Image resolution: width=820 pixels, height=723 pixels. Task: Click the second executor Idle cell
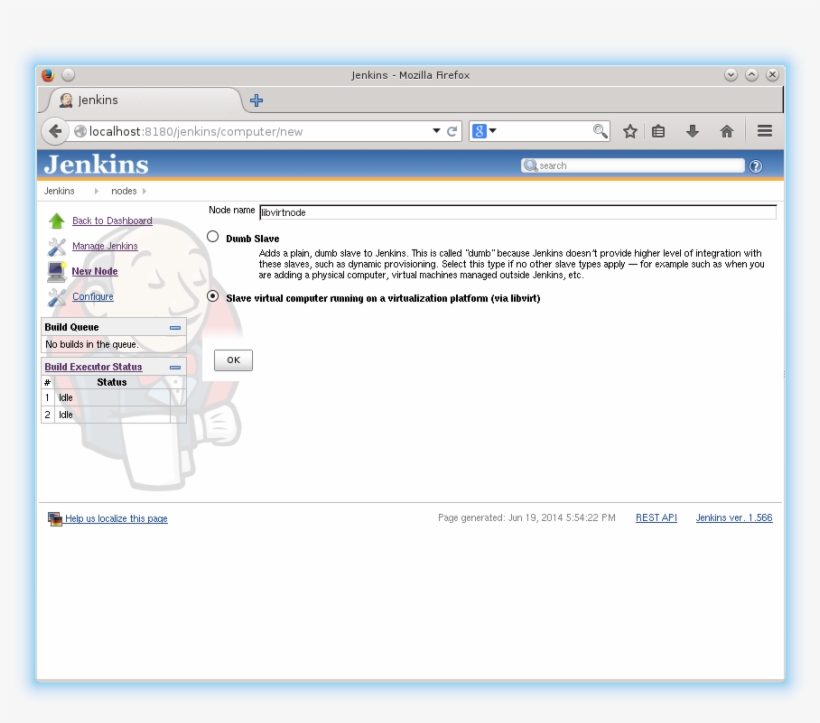click(112, 415)
